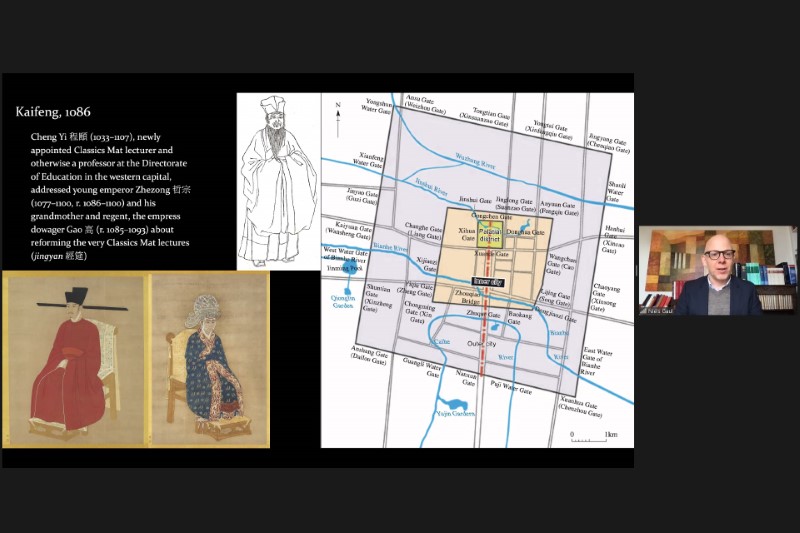Select the blue-robed empress dowager portrait
This screenshot has height=533, width=800.
[209, 358]
